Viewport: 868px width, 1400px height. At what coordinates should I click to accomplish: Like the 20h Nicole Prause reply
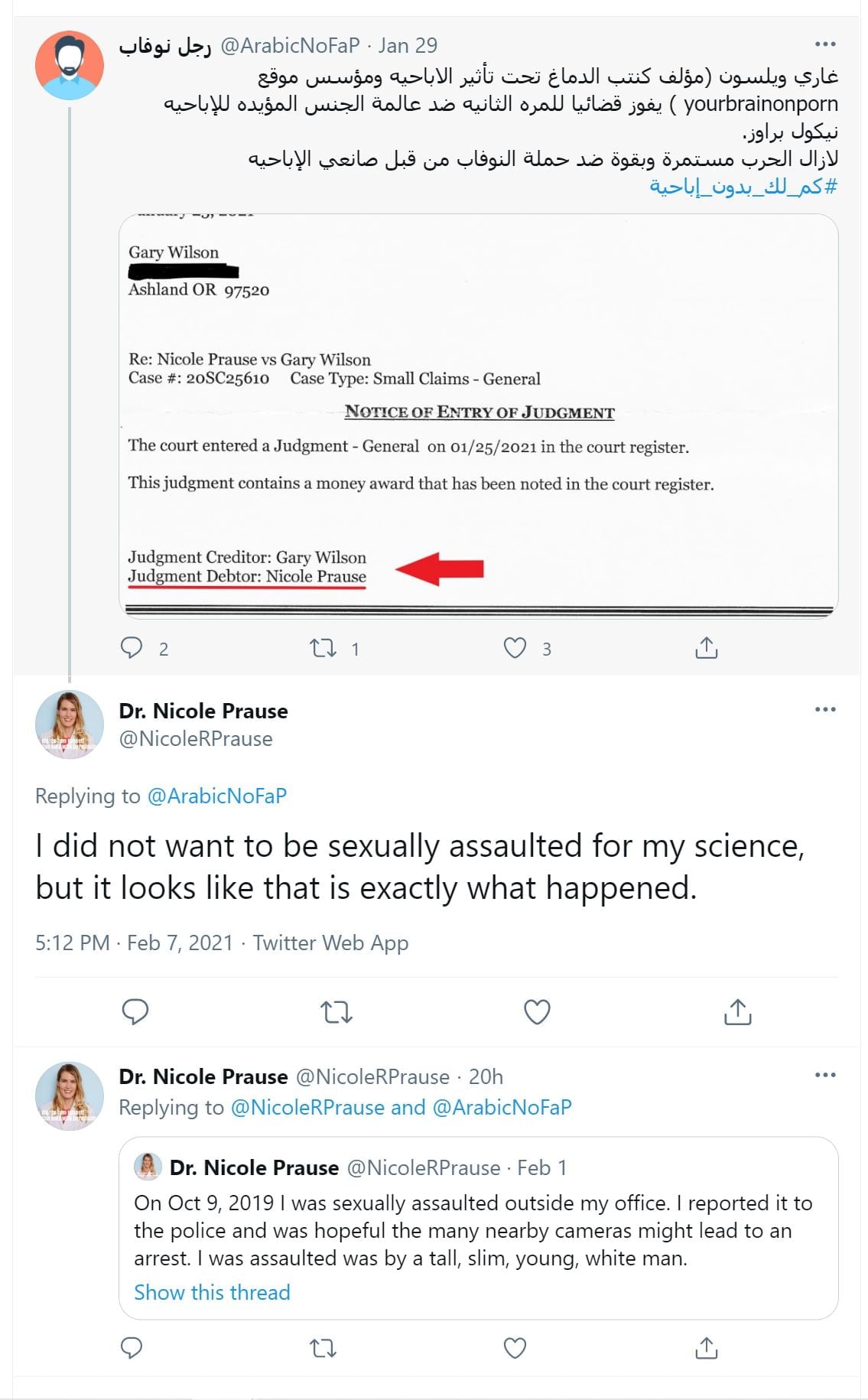[x=515, y=1347]
